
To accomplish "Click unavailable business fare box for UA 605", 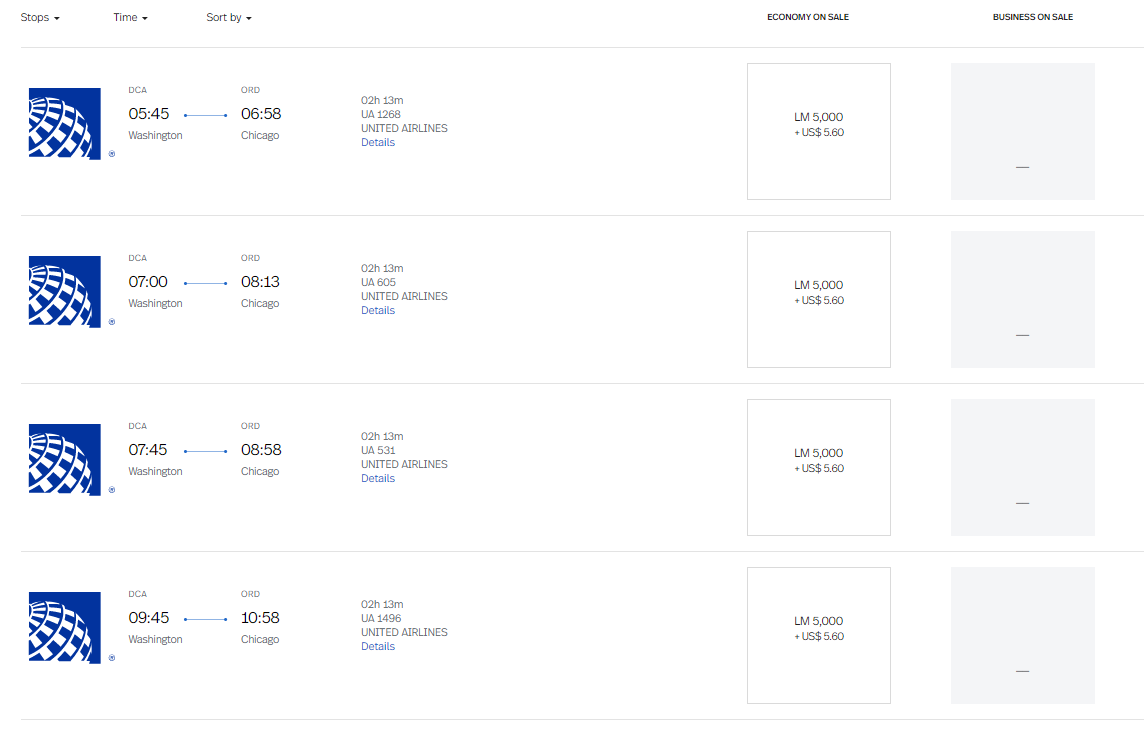I will coord(1022,299).
